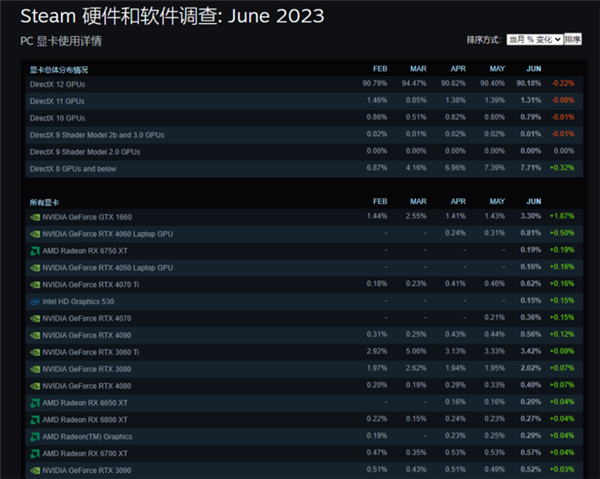The width and height of the screenshot is (600, 479).
Task: Click NVIDIA GeForce RTX 4050 Laptop GPU name
Action: coord(108,268)
